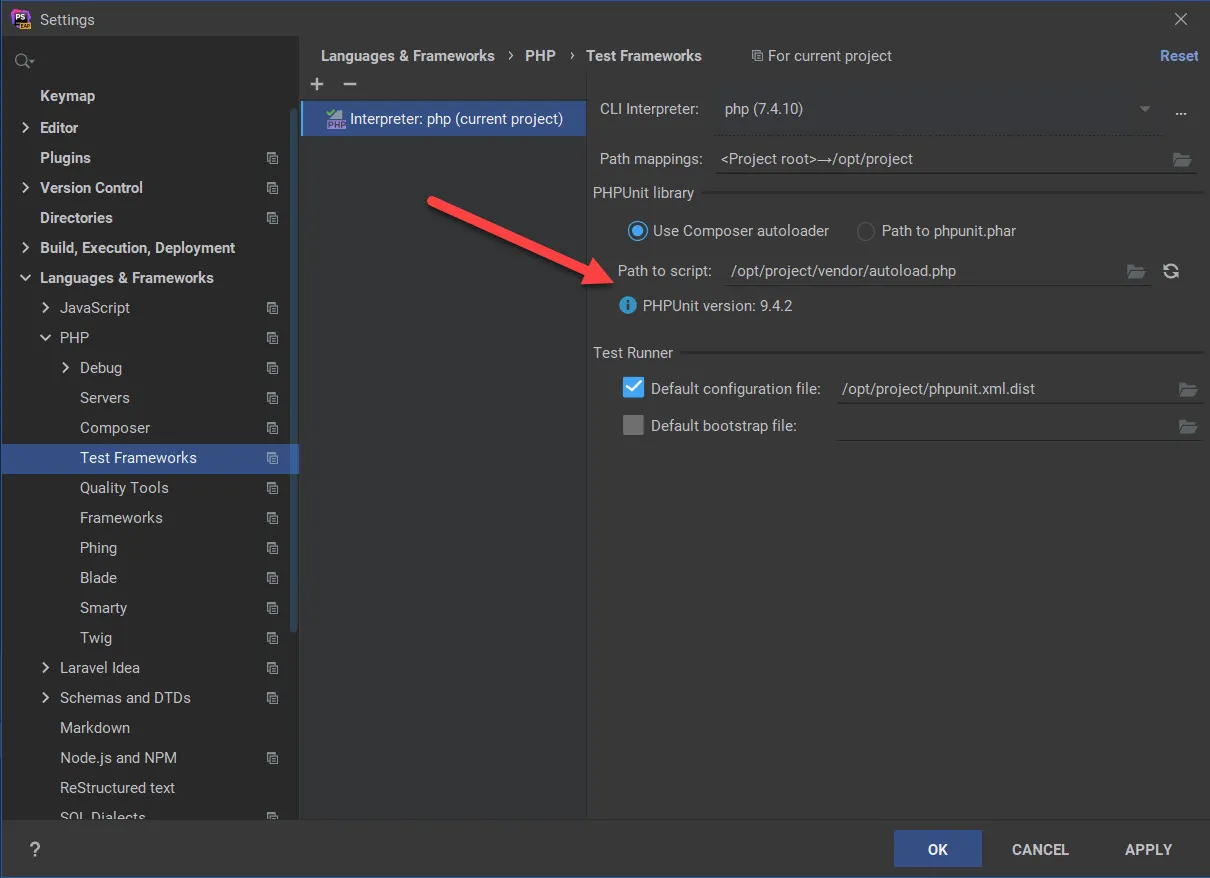Click the project-level icon next to Twig
The height and width of the screenshot is (878, 1210).
(272, 638)
